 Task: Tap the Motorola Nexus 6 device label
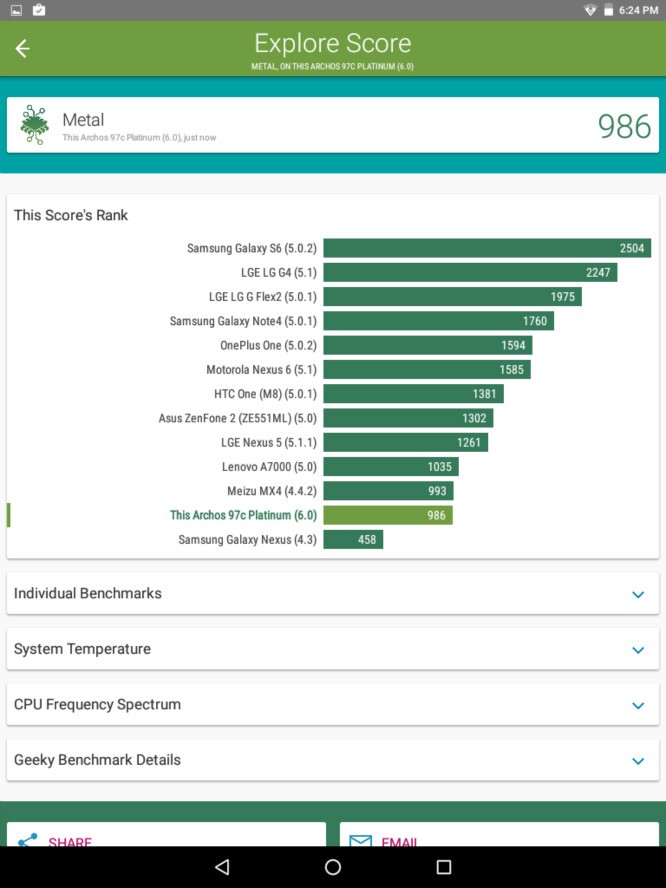tap(262, 370)
